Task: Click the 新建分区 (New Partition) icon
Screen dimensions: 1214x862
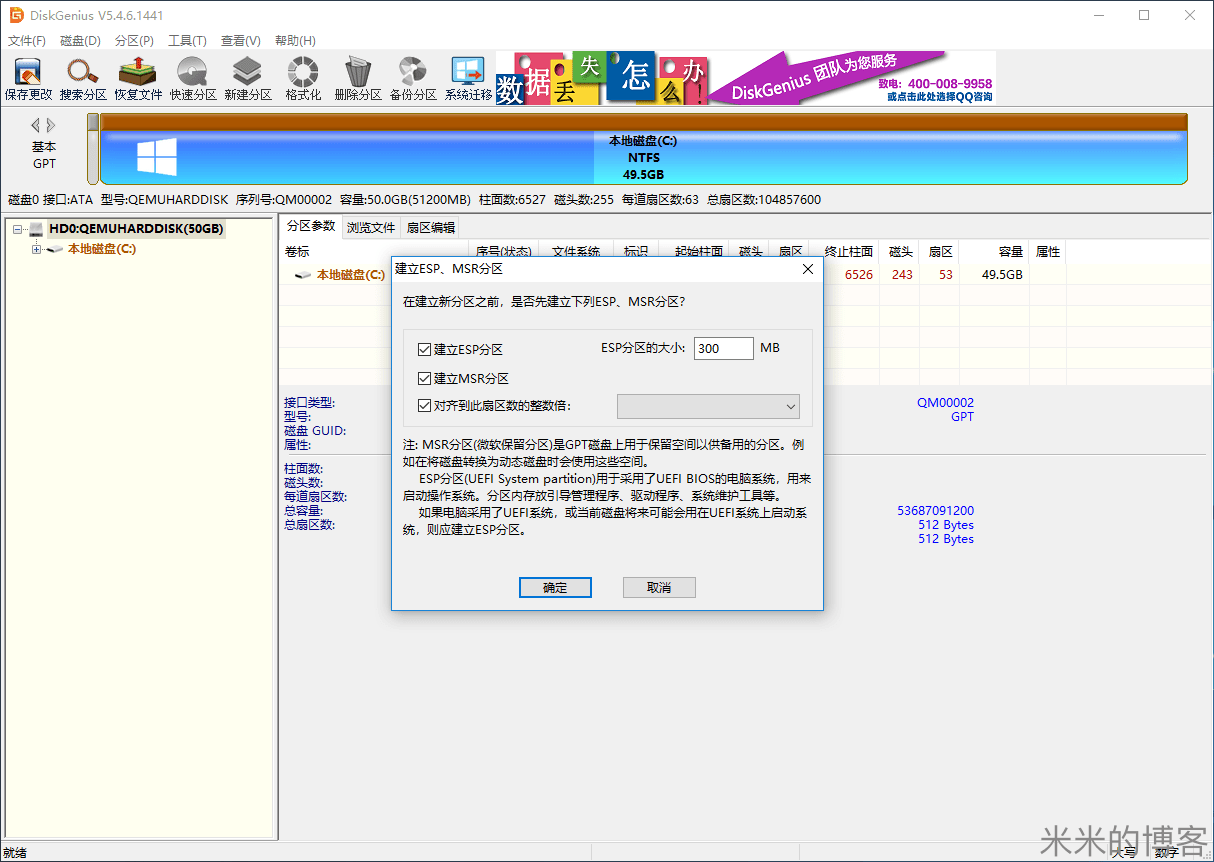Action: click(x=247, y=77)
